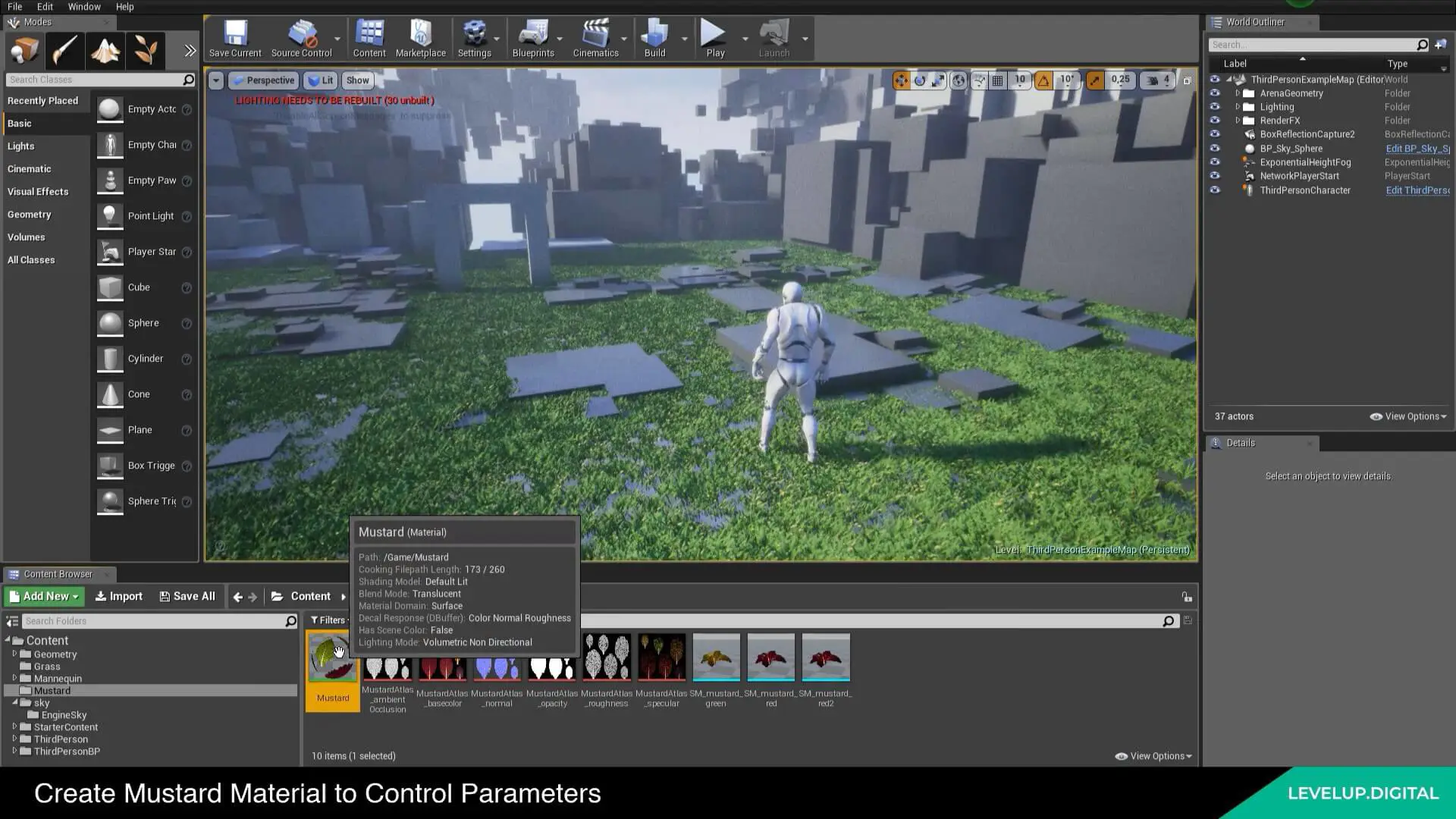Open rotation snap 10° dropdown
Image resolution: width=1456 pixels, height=819 pixels.
pos(1066,80)
